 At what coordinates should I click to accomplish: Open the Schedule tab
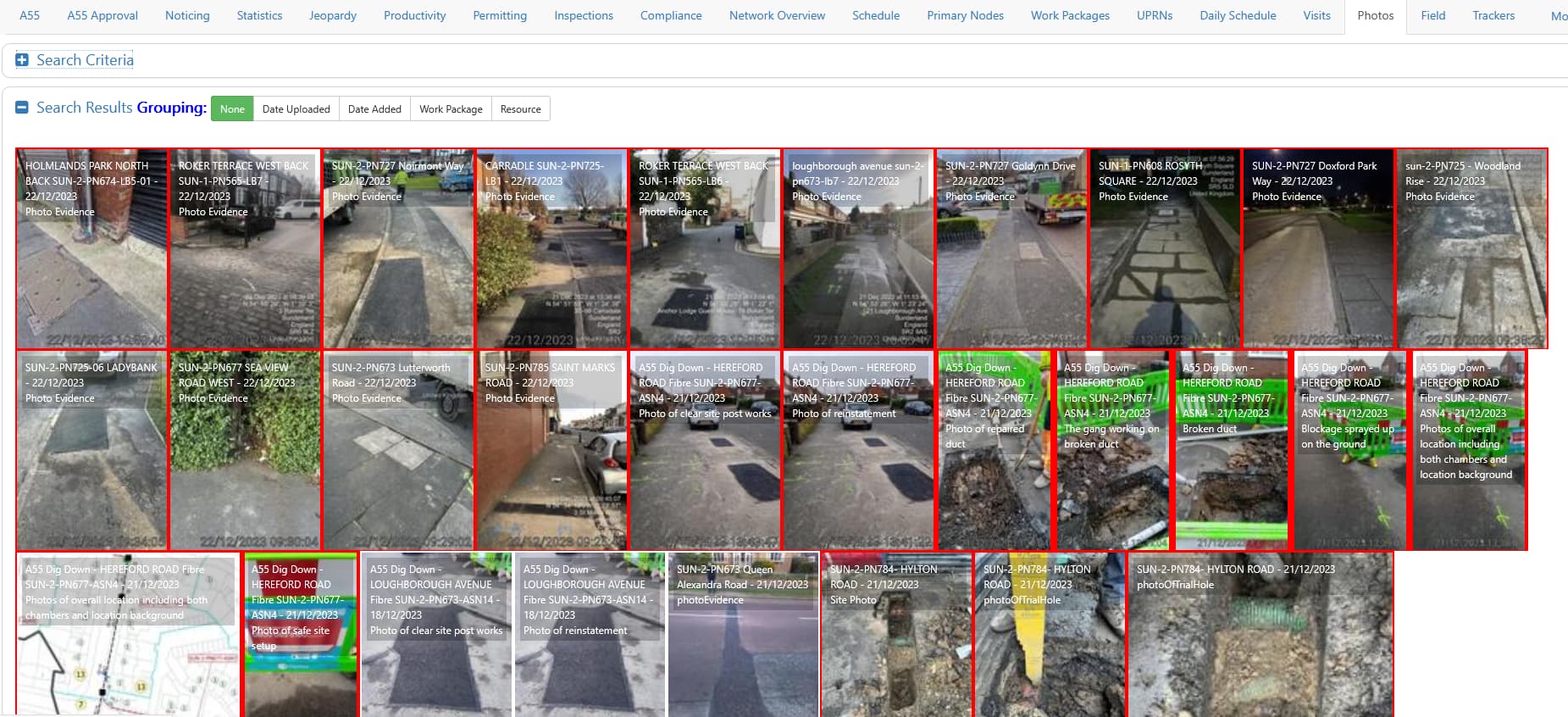[x=876, y=15]
